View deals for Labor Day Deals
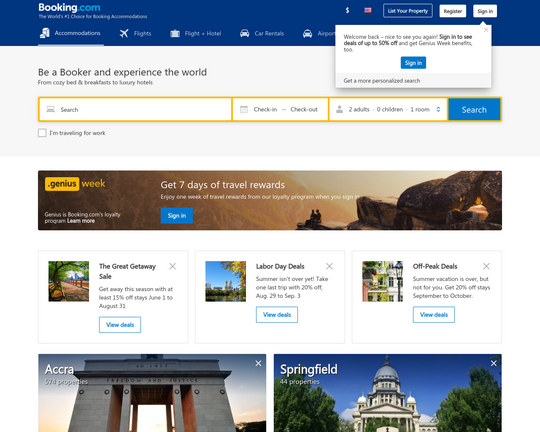 tap(277, 315)
